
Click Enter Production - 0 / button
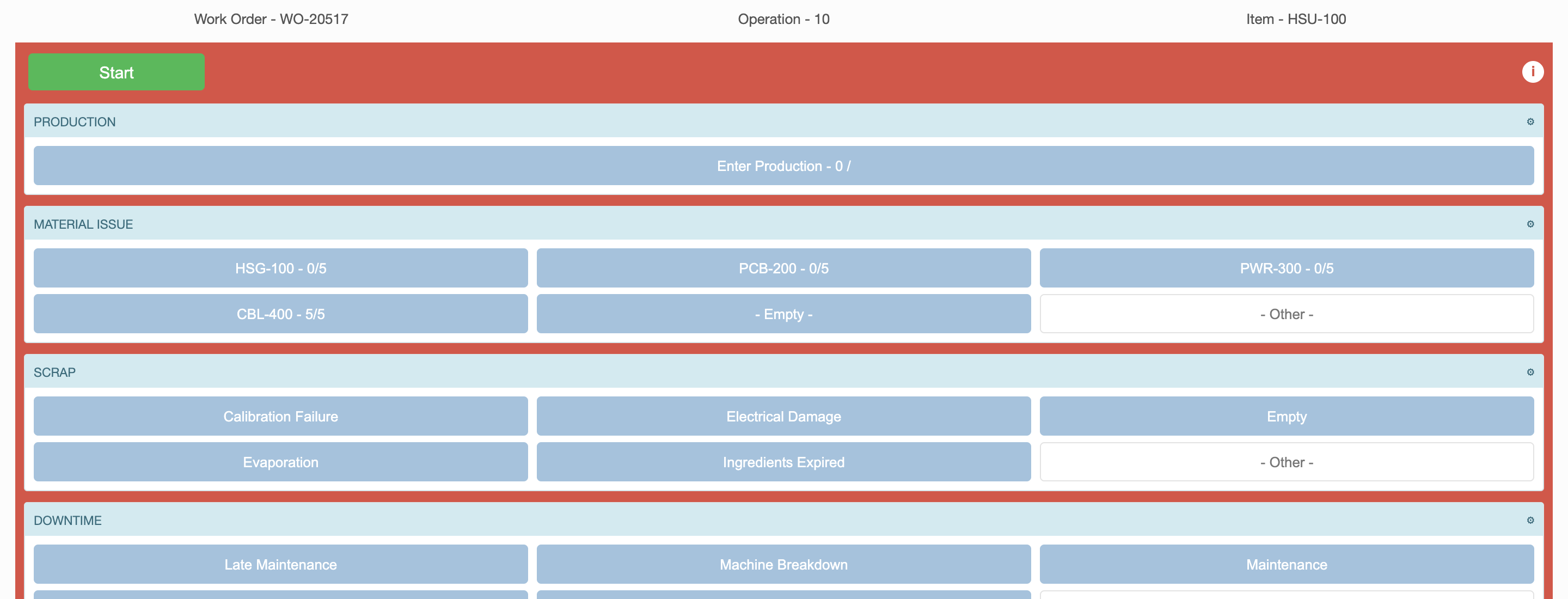pos(783,166)
